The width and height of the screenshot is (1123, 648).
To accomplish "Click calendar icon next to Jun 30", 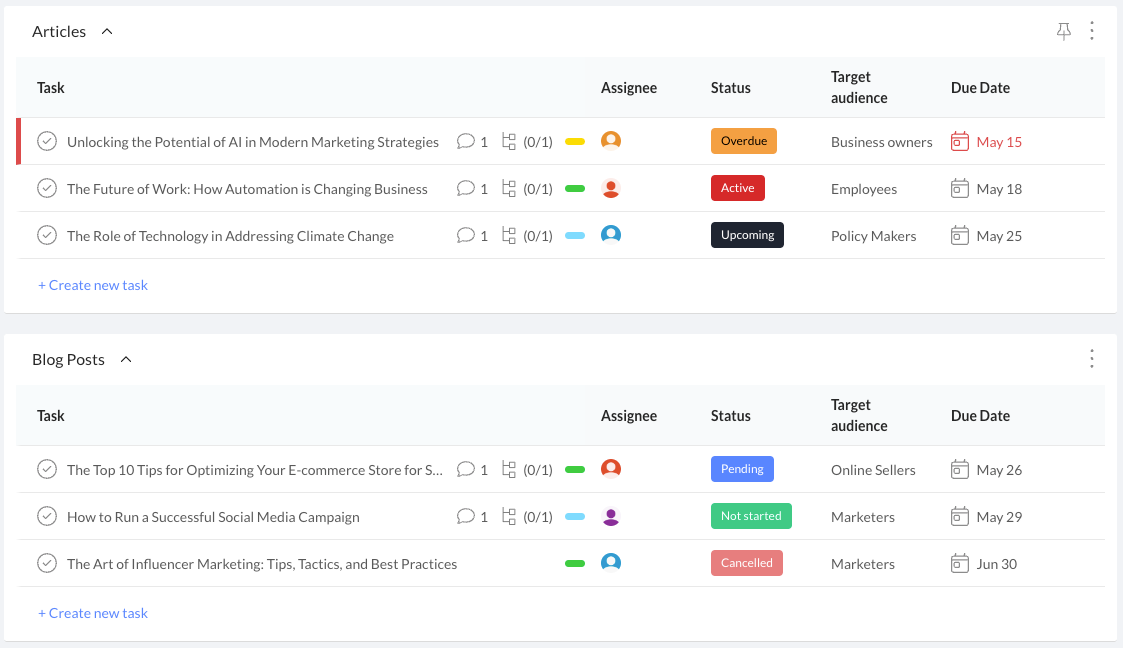I will (960, 564).
